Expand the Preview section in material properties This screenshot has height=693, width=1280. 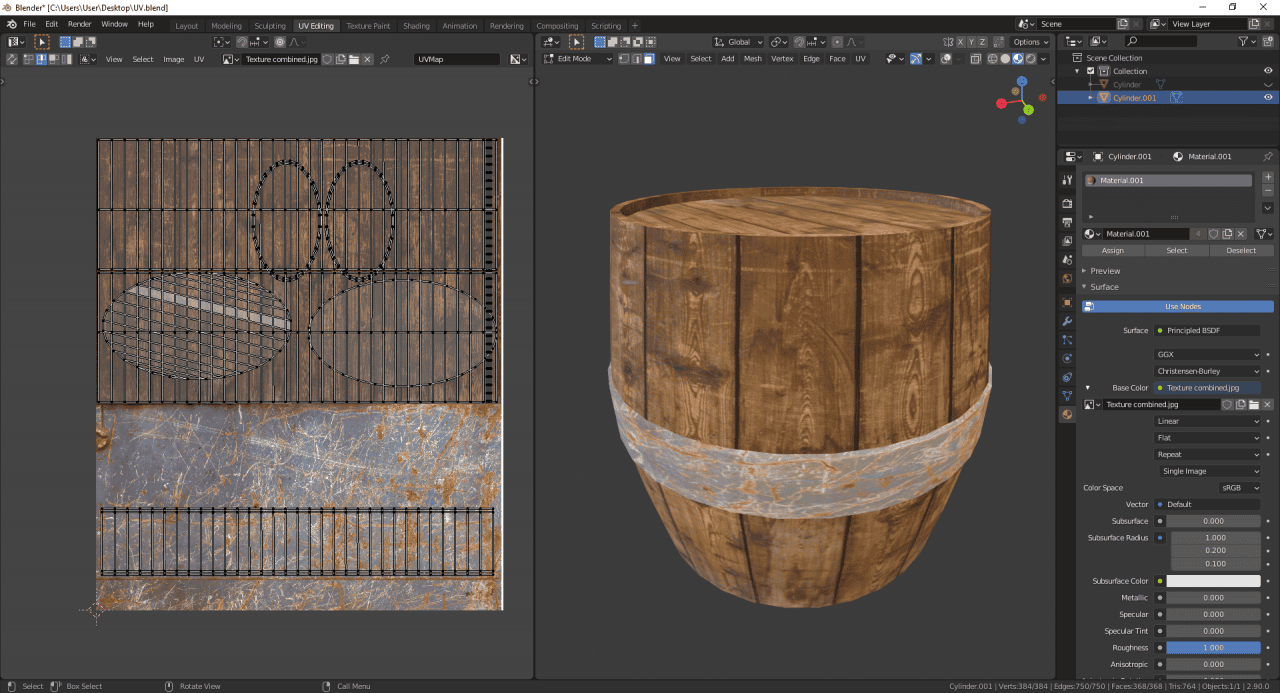pos(1105,270)
